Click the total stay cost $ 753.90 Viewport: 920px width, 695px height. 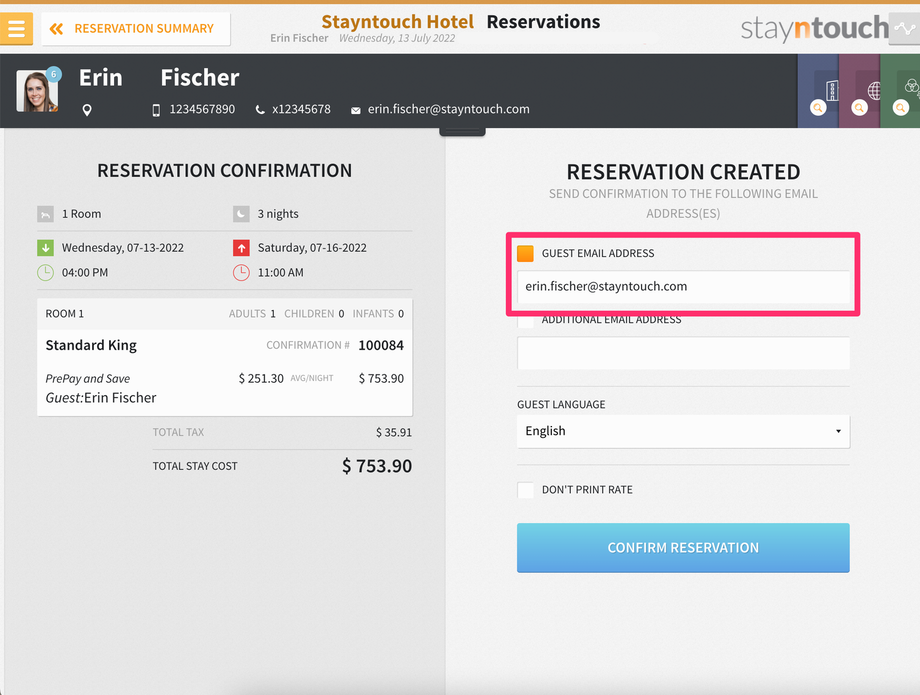[x=377, y=466]
